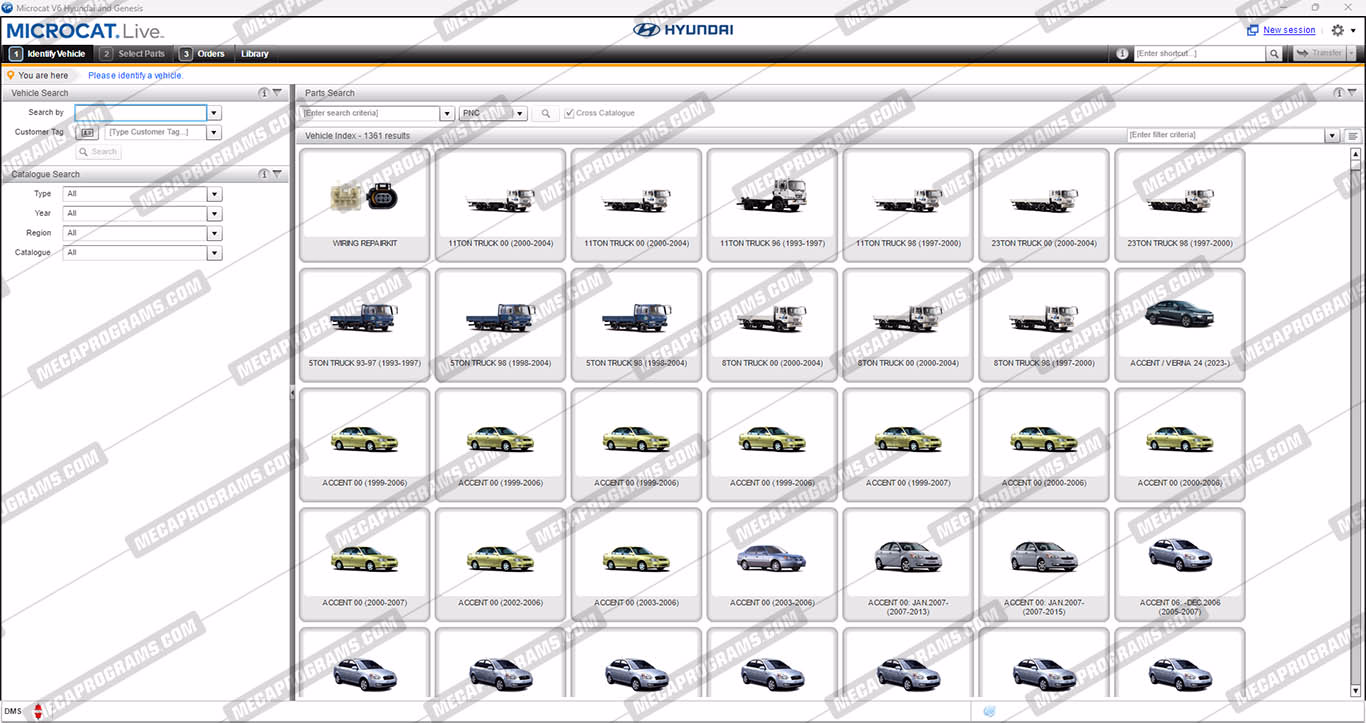Open the Region dropdown list
Viewport: 1366px width, 723px height.
coord(214,233)
